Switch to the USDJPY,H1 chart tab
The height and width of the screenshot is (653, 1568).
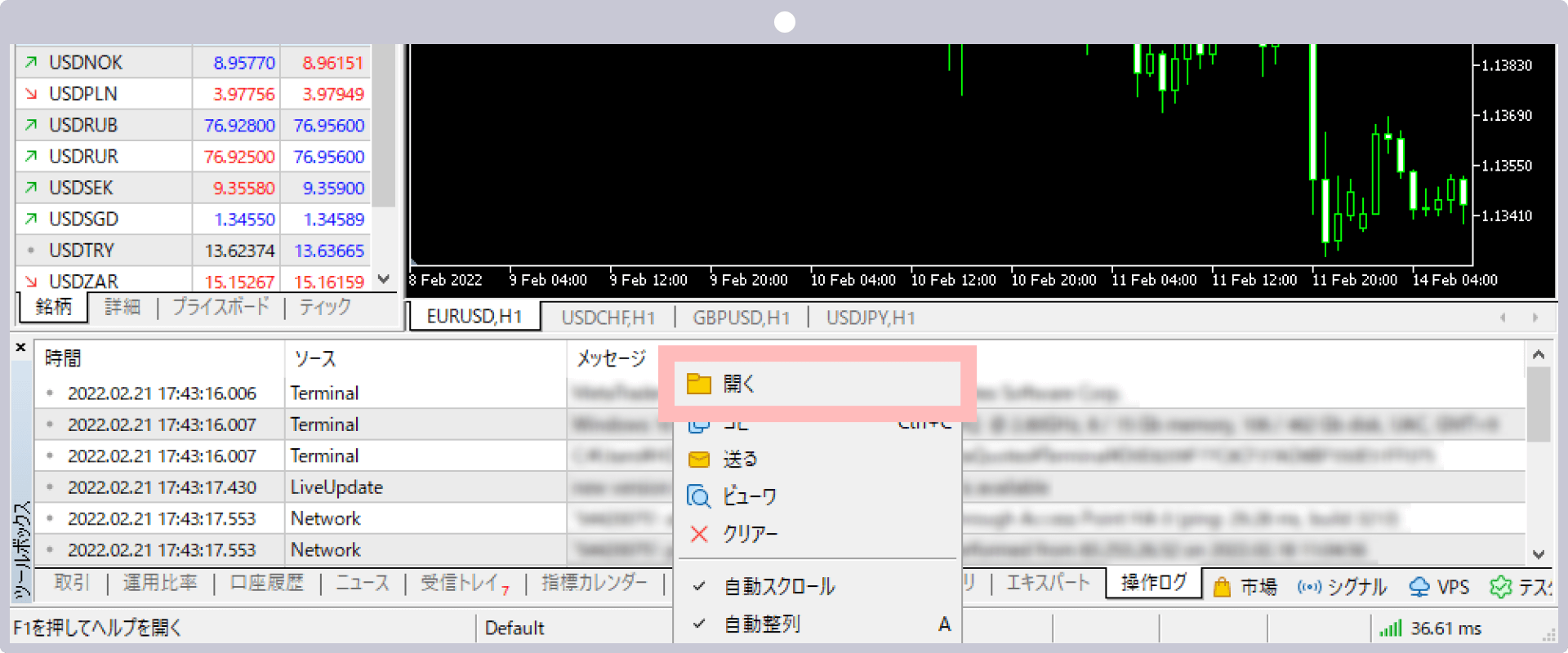(x=871, y=318)
